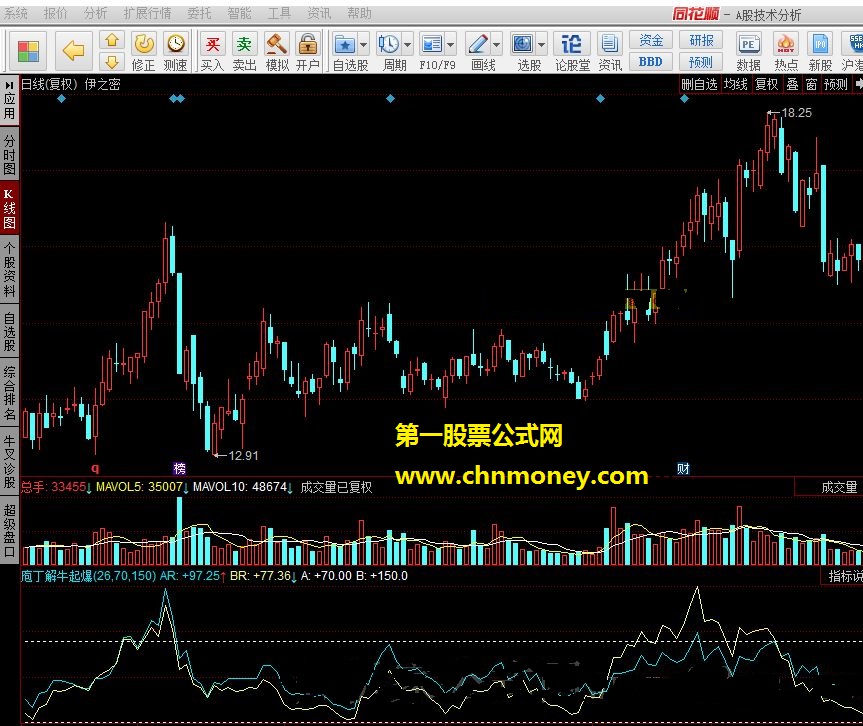863x726 pixels.
Task: Click the right arrow after 预测
Action: pyautogui.click(x=857, y=84)
